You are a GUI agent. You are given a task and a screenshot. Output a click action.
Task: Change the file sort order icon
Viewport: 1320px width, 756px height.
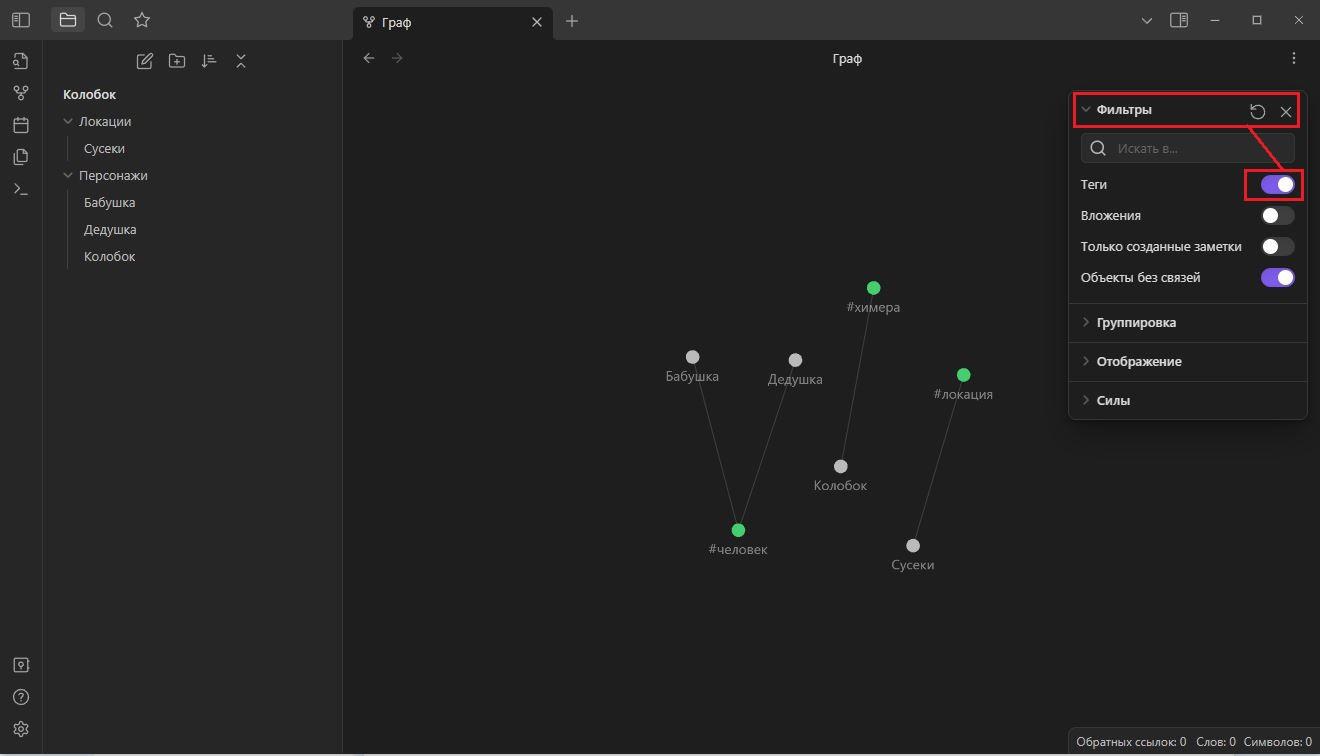[209, 61]
